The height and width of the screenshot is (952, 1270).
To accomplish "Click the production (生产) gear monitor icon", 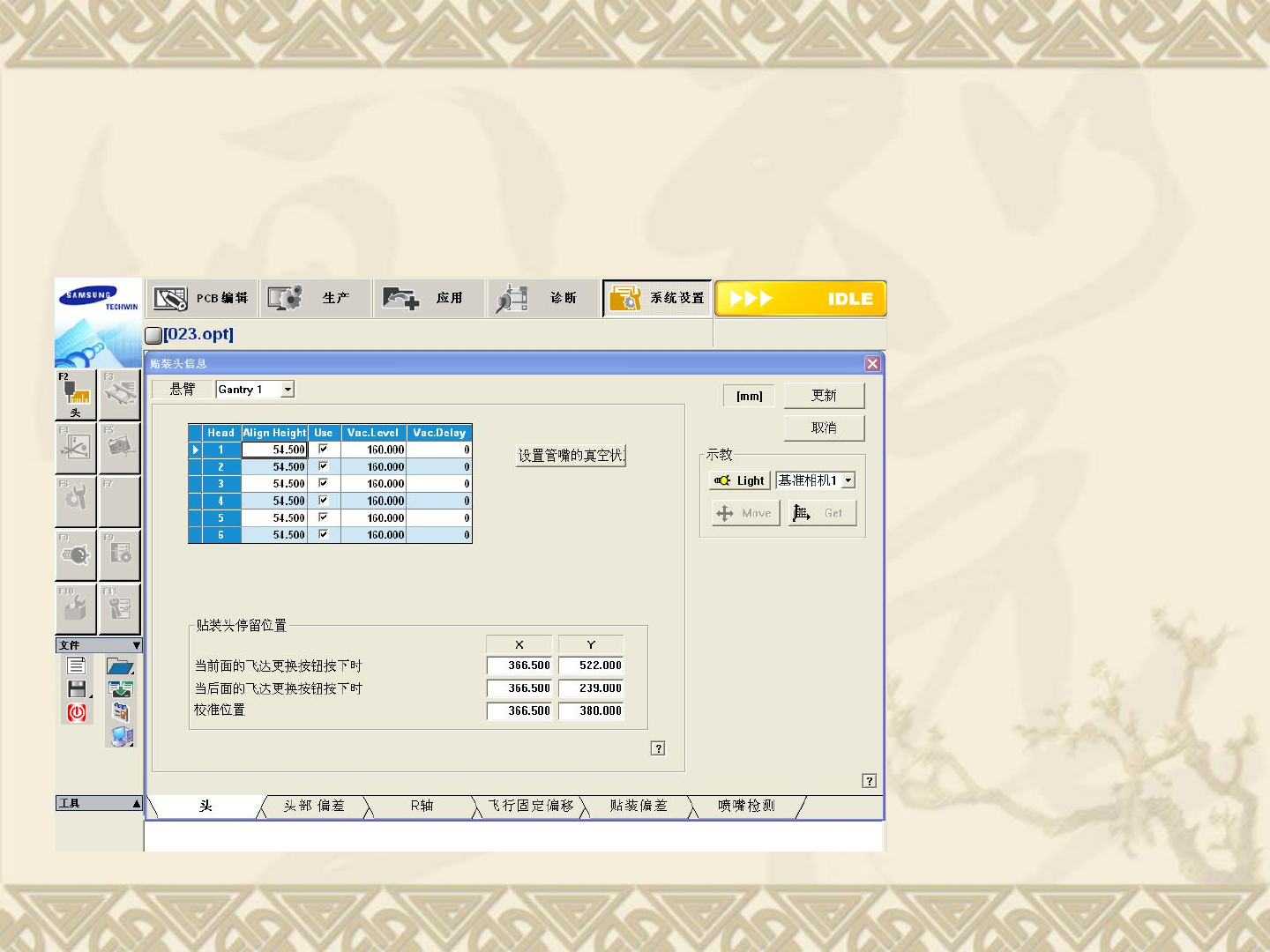I will pos(285,298).
